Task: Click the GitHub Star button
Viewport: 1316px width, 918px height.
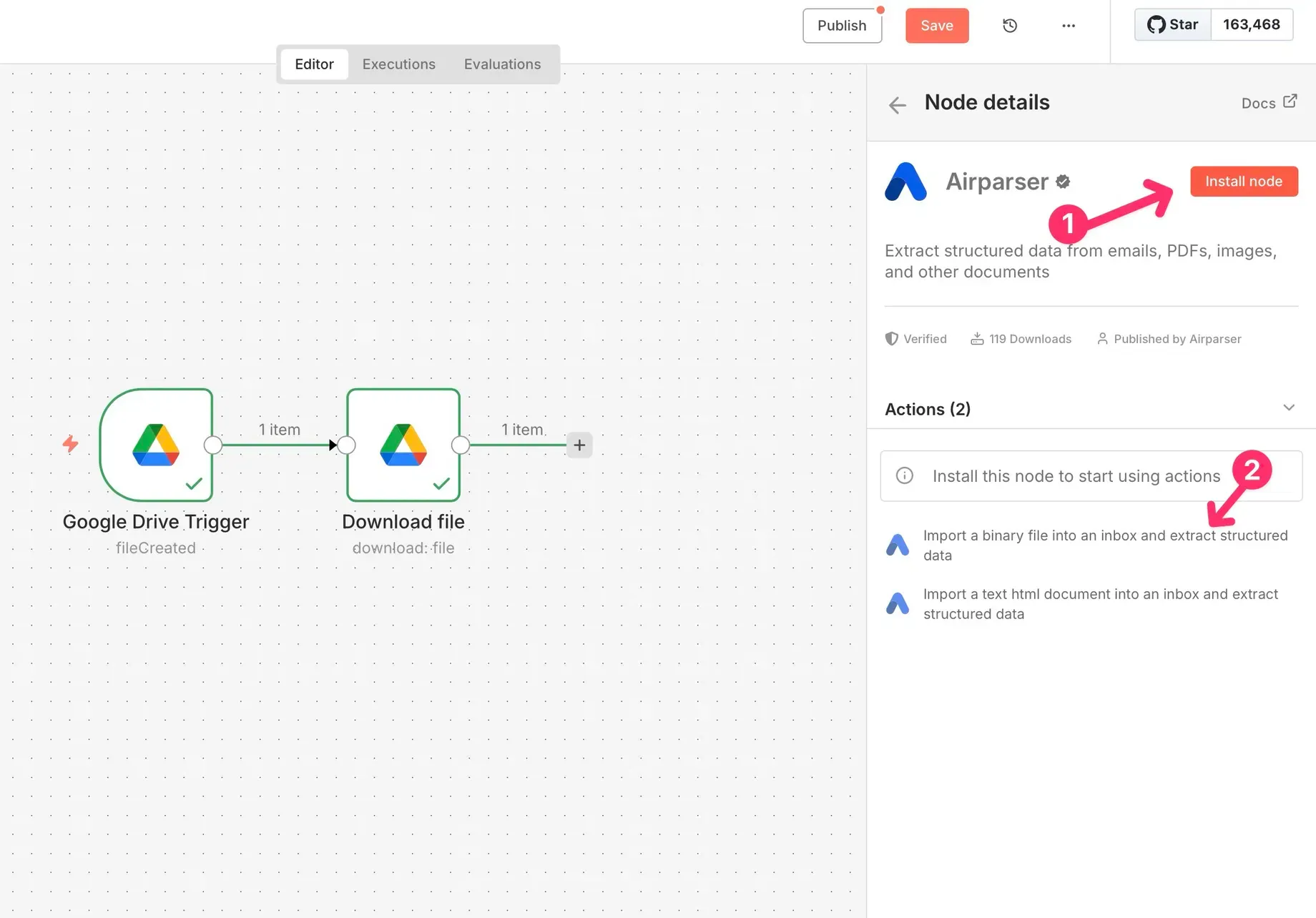Action: click(x=1172, y=25)
